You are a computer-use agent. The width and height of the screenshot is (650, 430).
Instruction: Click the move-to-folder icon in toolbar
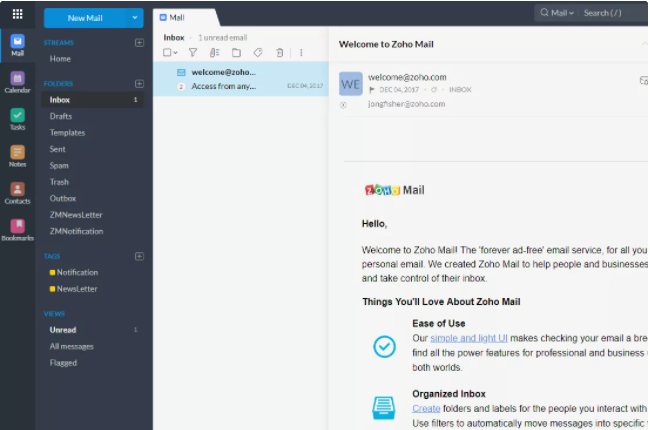pos(236,52)
